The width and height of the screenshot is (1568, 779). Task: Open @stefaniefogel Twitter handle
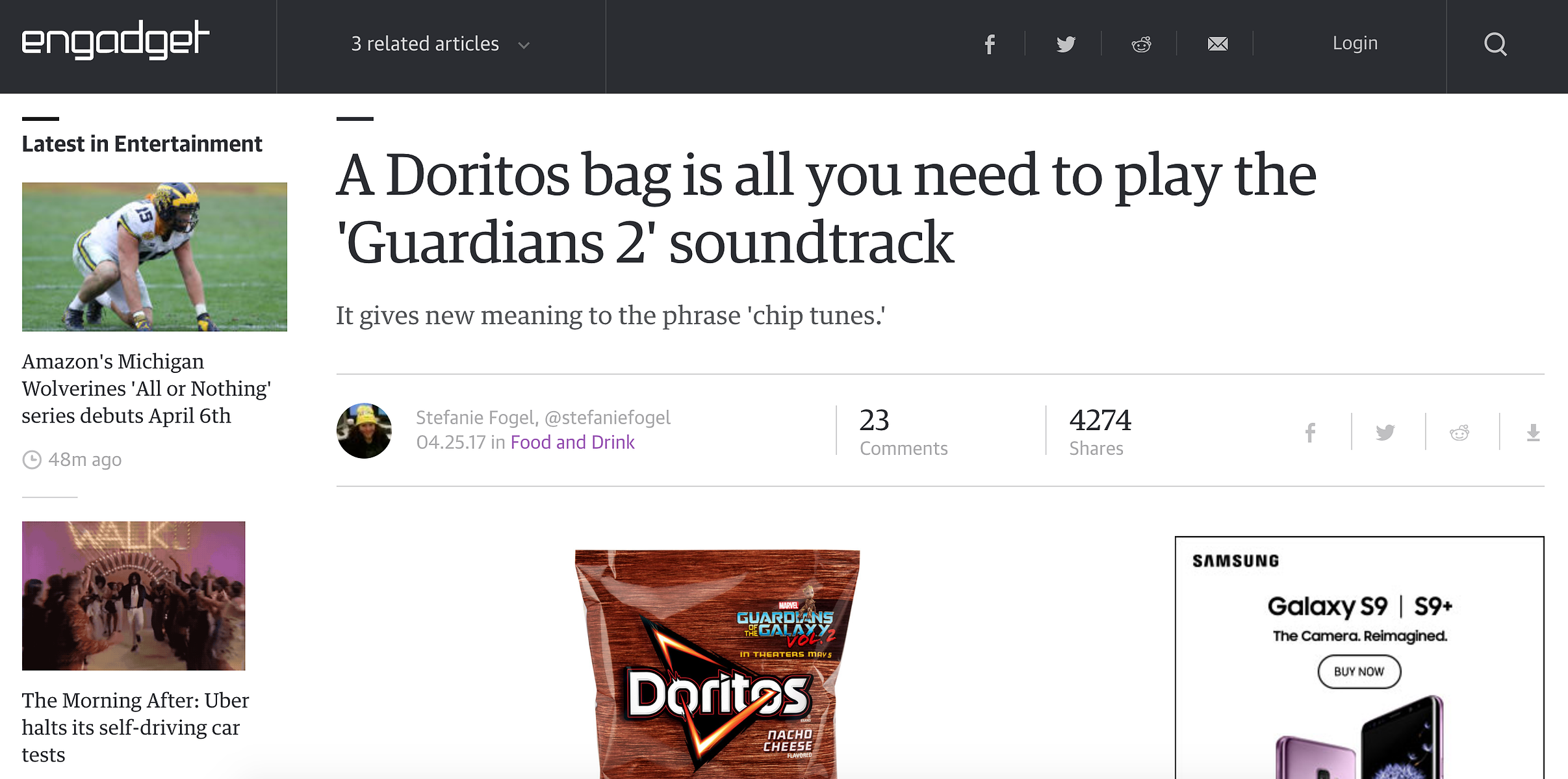pos(608,417)
